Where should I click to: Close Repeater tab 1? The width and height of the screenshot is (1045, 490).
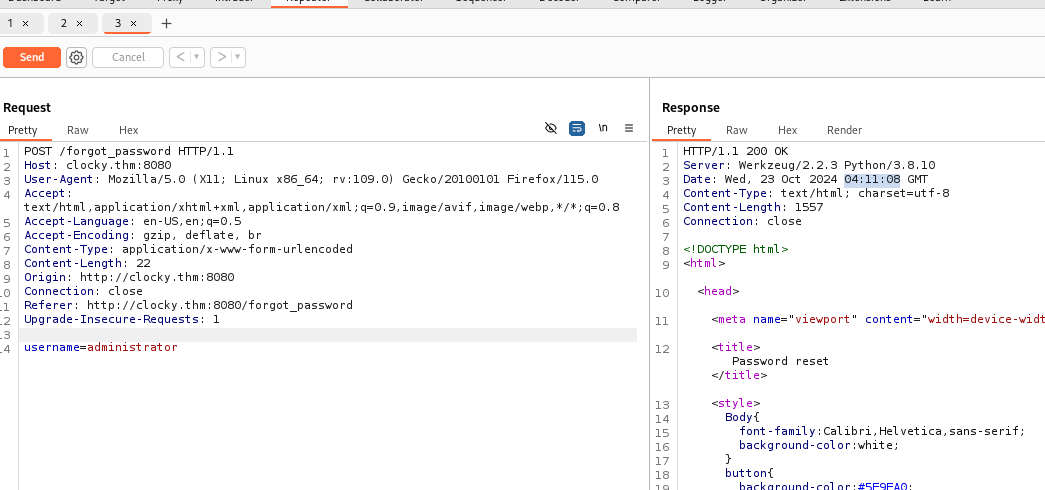pos(25,23)
